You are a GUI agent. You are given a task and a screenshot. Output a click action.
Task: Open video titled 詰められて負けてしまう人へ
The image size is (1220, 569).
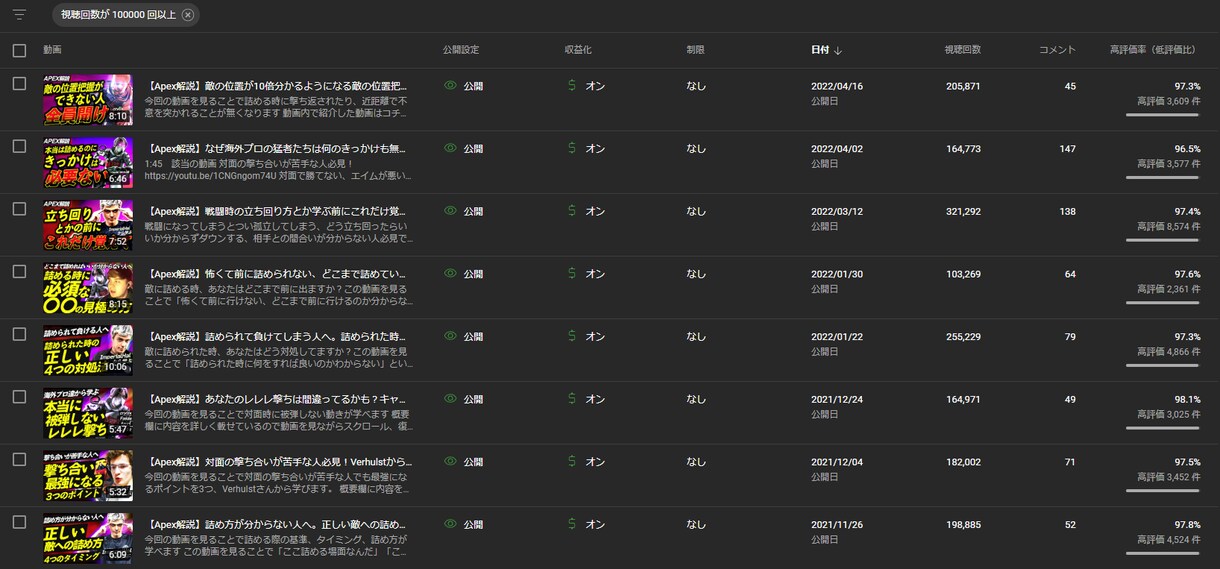[277, 336]
